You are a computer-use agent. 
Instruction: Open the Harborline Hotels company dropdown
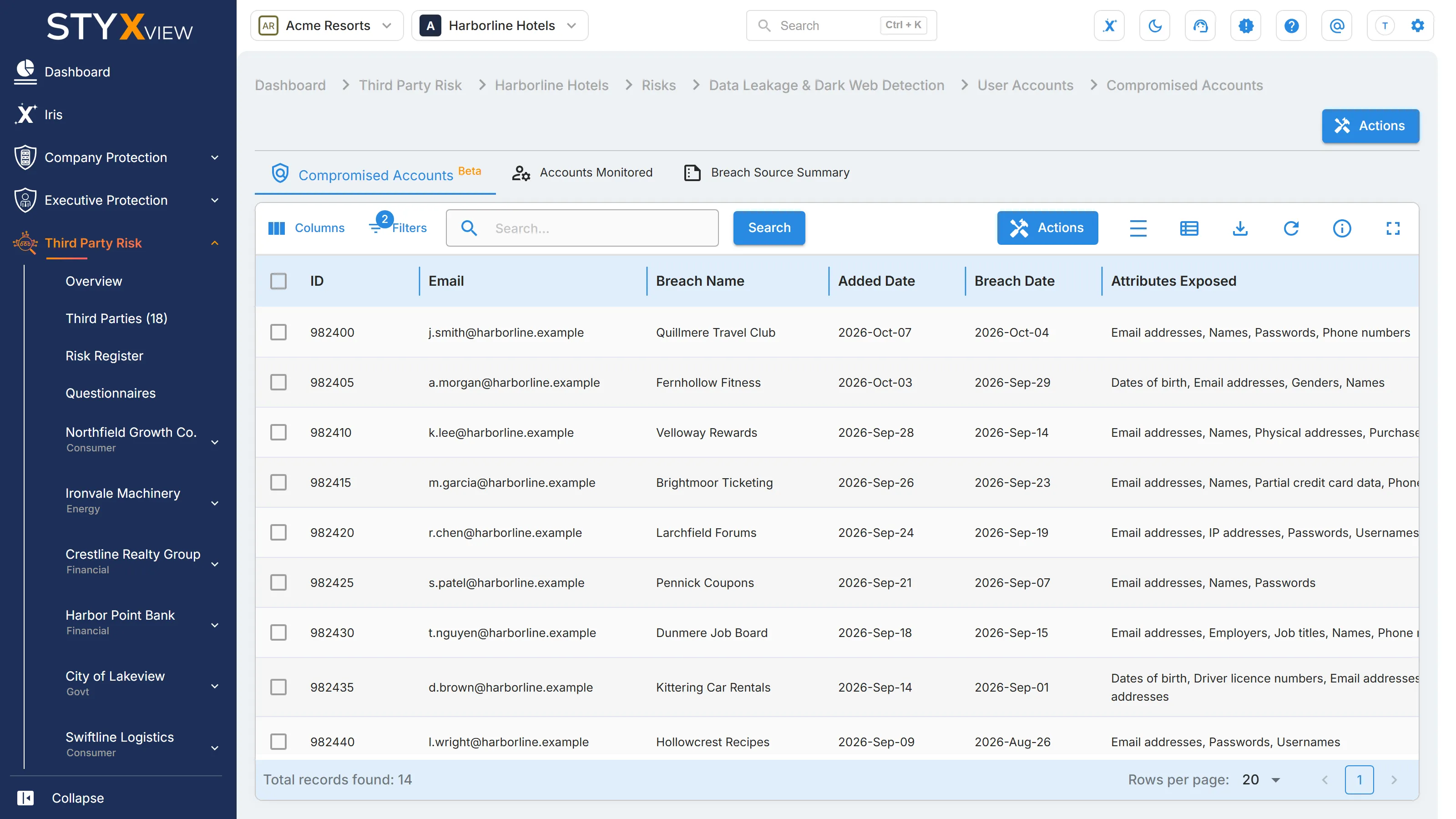[500, 25]
